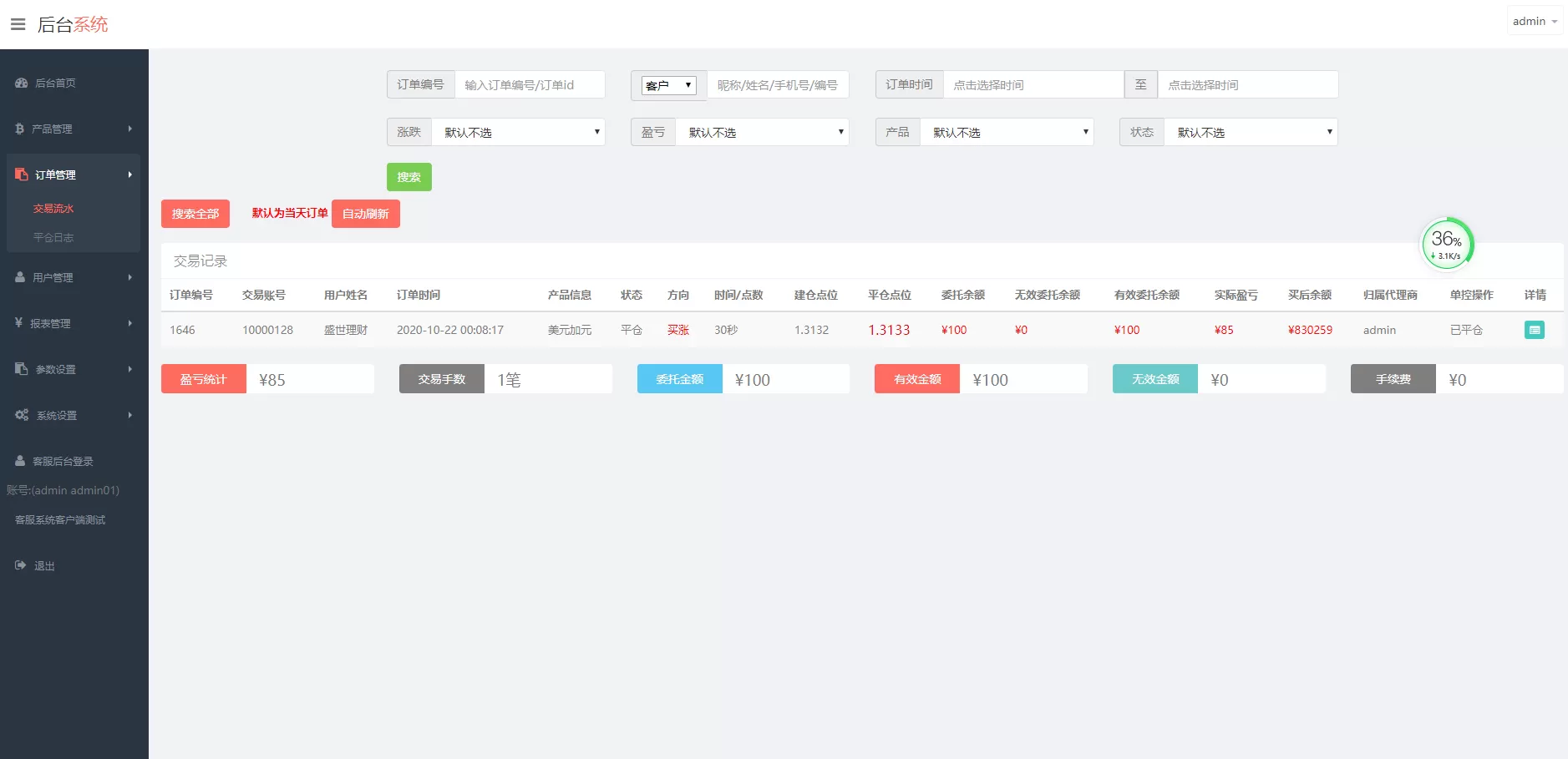The width and height of the screenshot is (1568, 759).
Task: Open the details icon for order 1646
Action: (x=1534, y=330)
